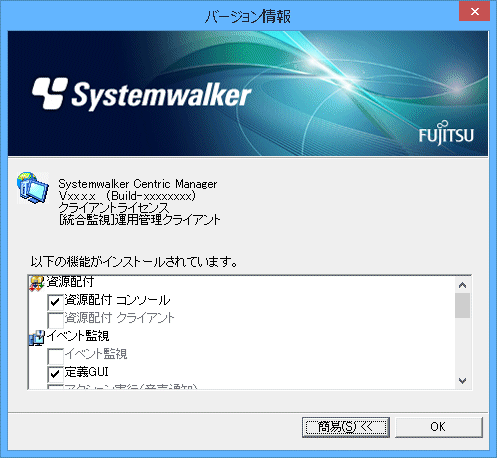
Task: Select the イベント監視 tree heading text
Action: click(x=78, y=336)
